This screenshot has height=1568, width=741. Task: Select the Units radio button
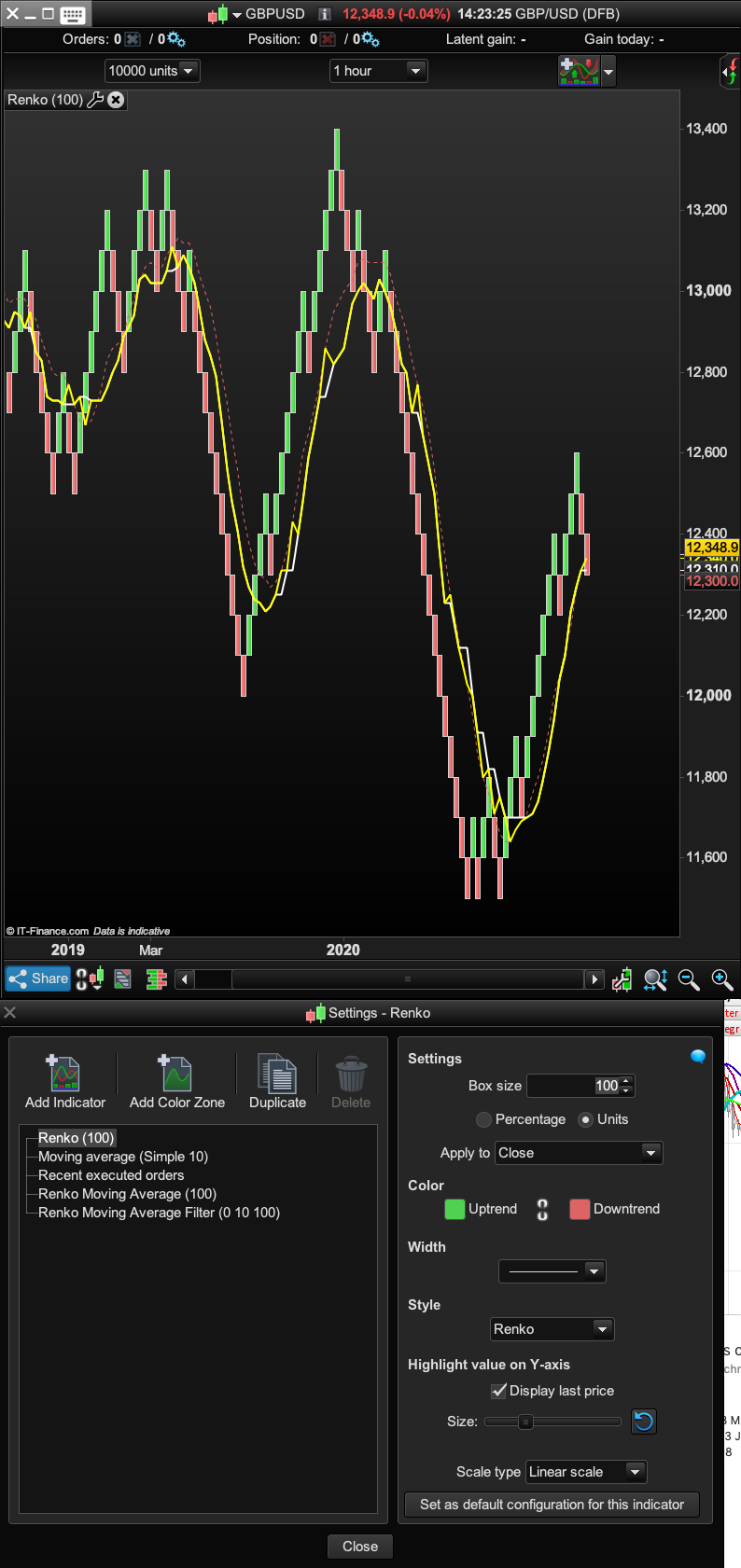pyautogui.click(x=585, y=1119)
